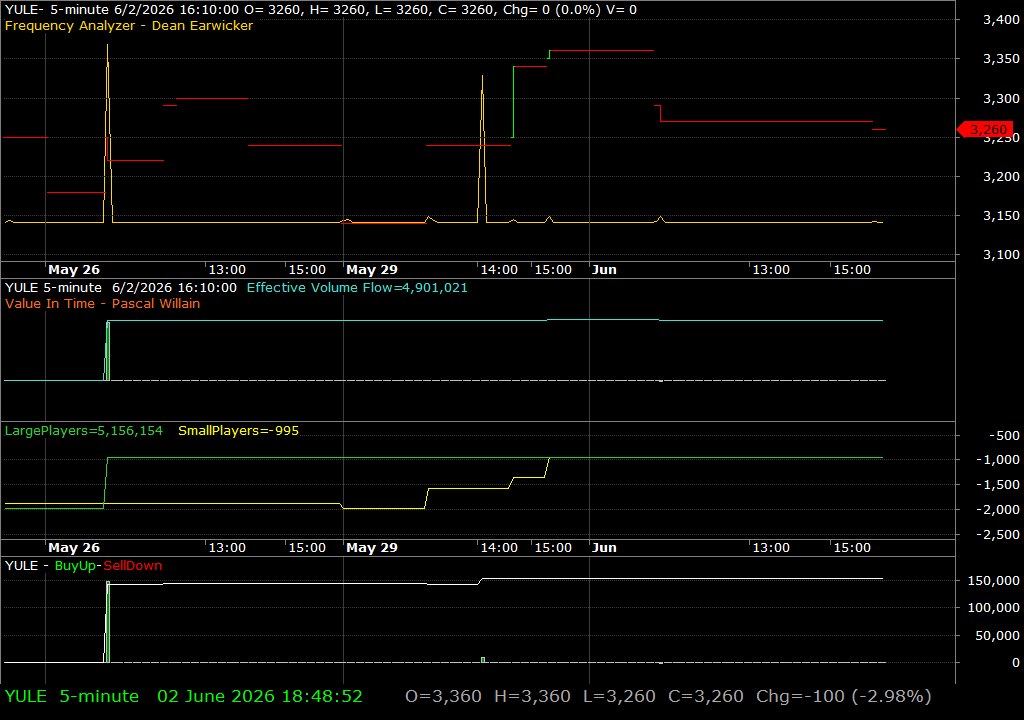Click May 29 on LargePlayers panel time axis
1024x720 pixels.
[372, 548]
